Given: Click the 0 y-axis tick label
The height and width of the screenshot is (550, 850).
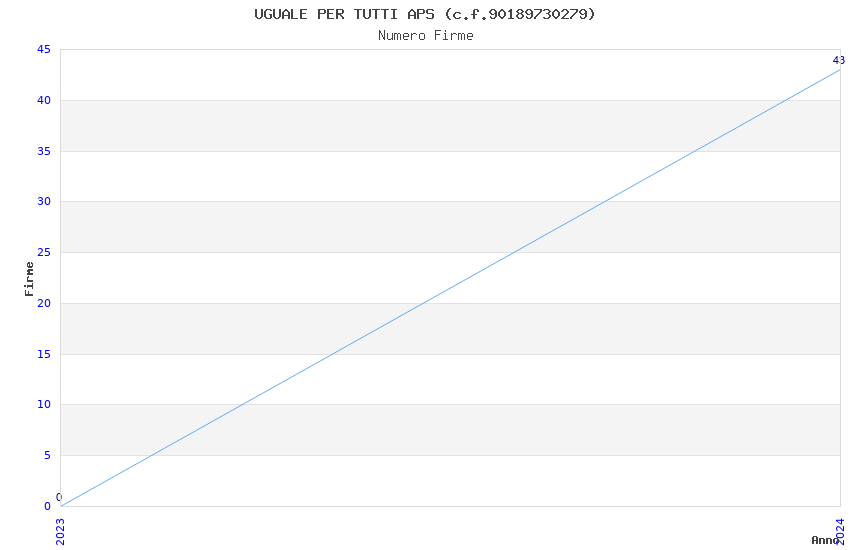Looking at the screenshot, I should pos(47,506).
